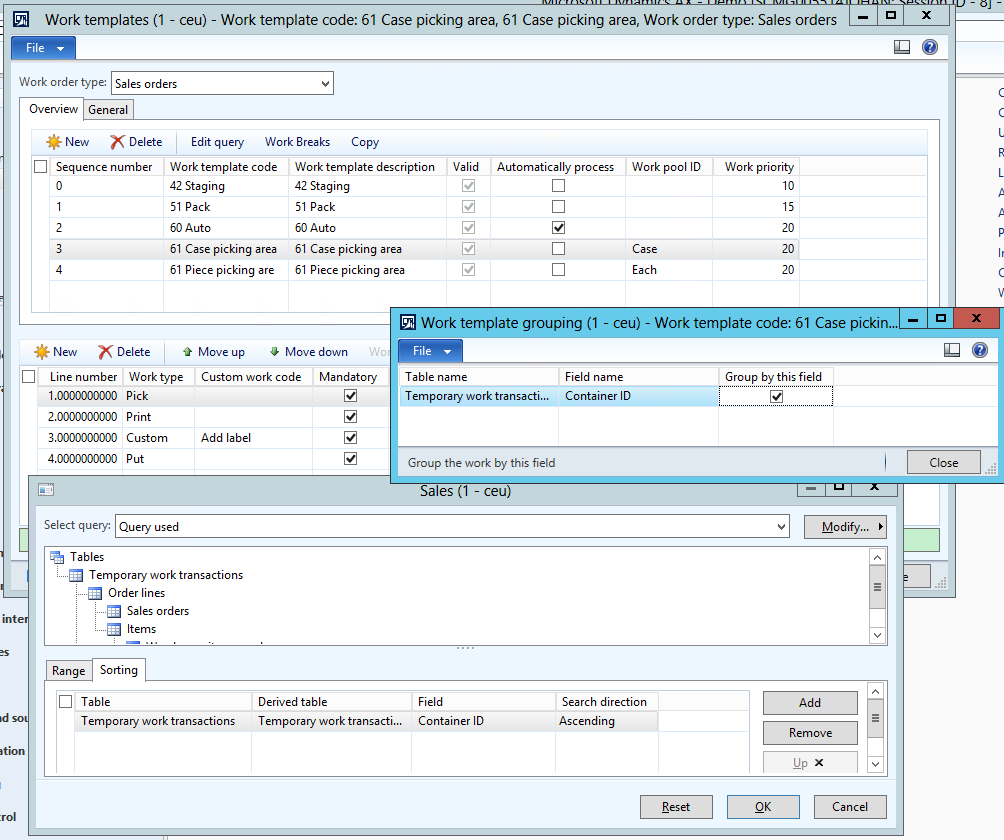
Task: Open help in Work templates window
Action: [929, 47]
